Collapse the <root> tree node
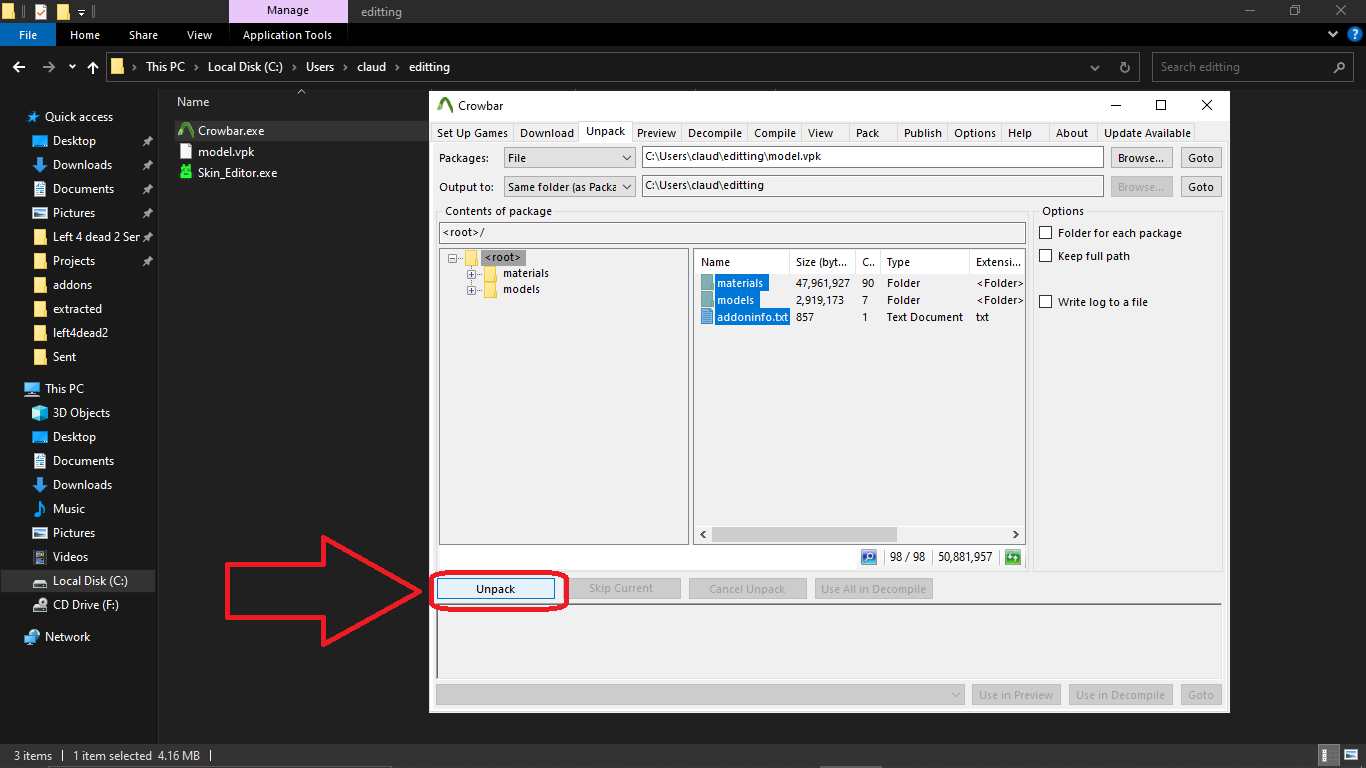Screen dimensions: 1366x768 pos(453,257)
